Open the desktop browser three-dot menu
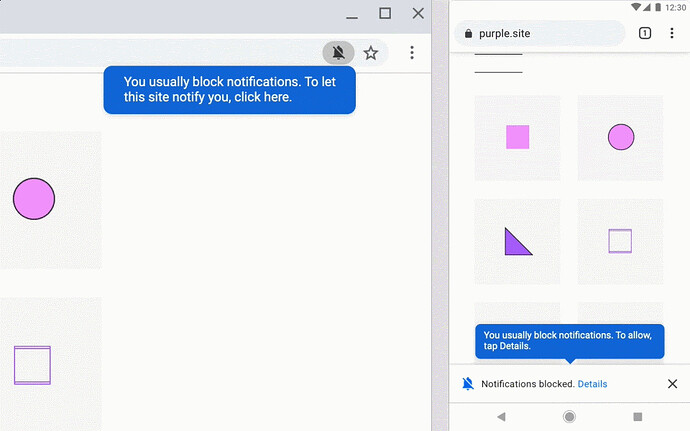Screen dimensions: 690x431 411,53
